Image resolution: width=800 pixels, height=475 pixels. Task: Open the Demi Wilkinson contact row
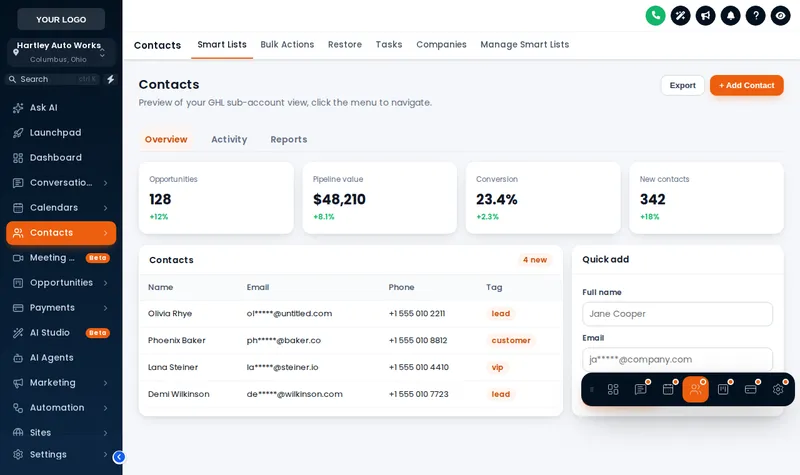[x=351, y=394]
